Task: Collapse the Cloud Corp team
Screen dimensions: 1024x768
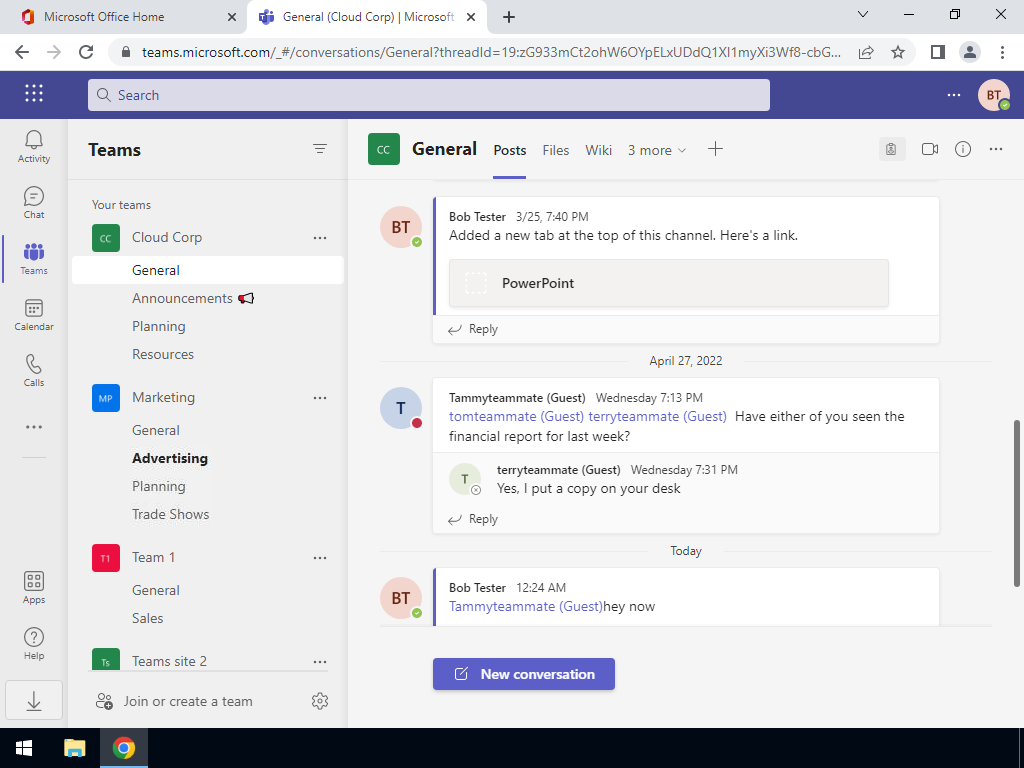Action: pyautogui.click(x=167, y=238)
